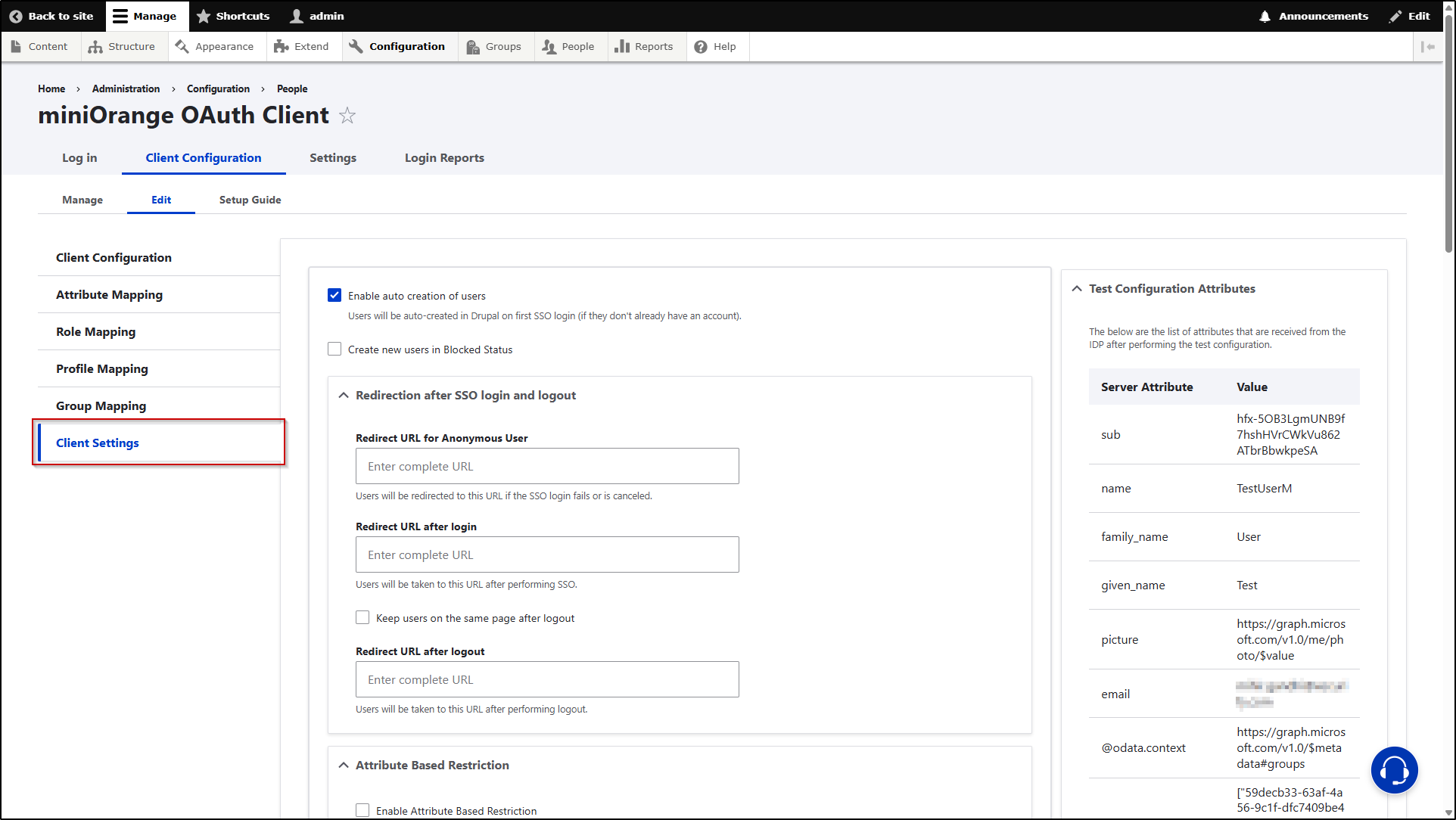Check Keep users on same page after logout
Screen dimensions: 1456x820
coord(362,617)
